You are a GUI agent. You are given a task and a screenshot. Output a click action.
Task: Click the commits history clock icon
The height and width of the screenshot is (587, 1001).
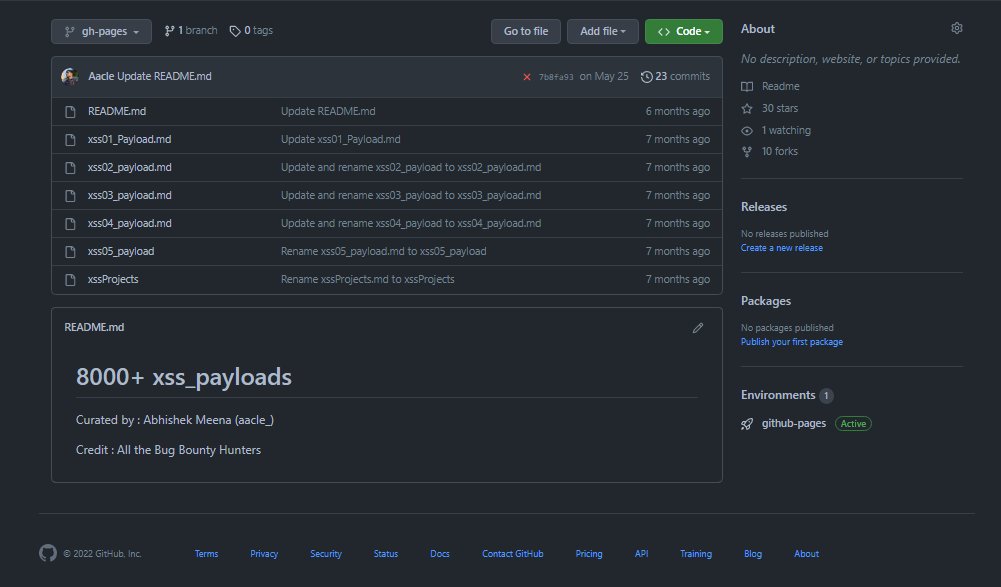click(x=647, y=77)
